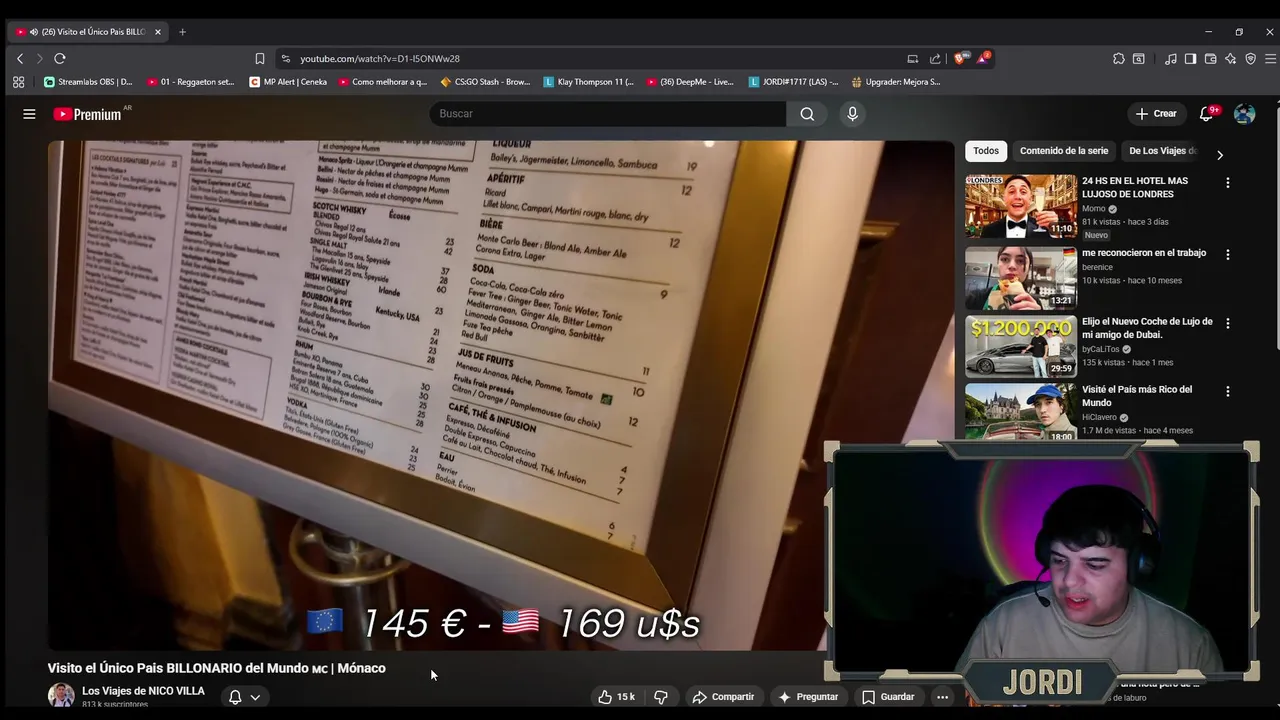Select the Todos filter chip

click(986, 151)
